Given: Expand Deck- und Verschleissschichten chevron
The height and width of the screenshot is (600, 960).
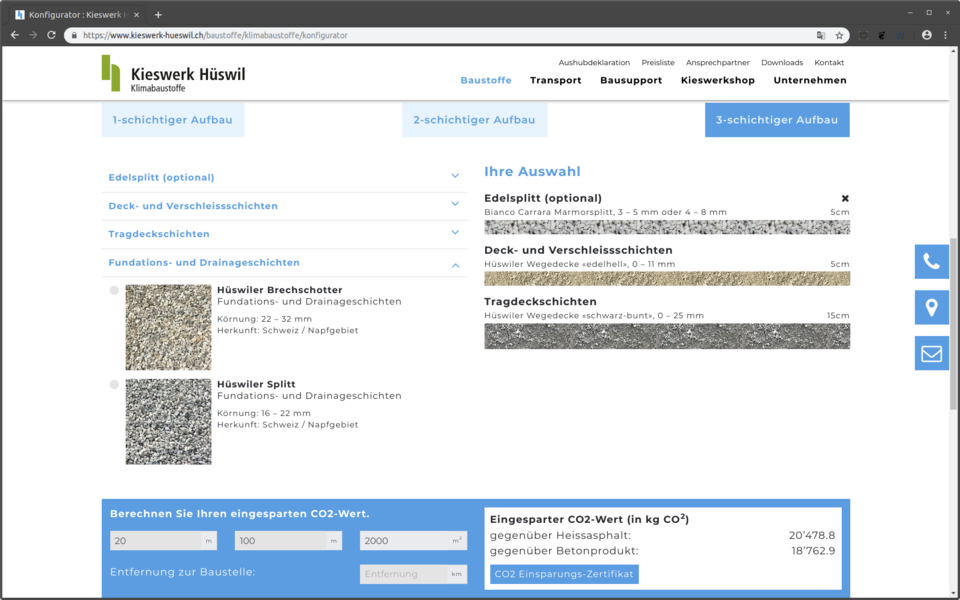Looking at the screenshot, I should coord(455,204).
